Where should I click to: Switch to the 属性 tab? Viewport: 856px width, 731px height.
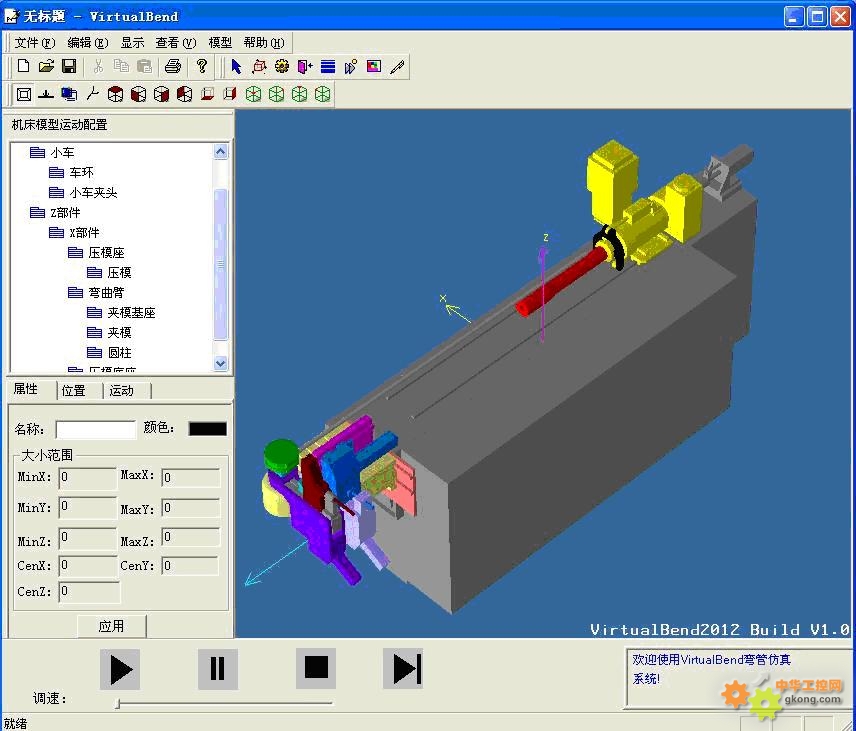(26, 389)
